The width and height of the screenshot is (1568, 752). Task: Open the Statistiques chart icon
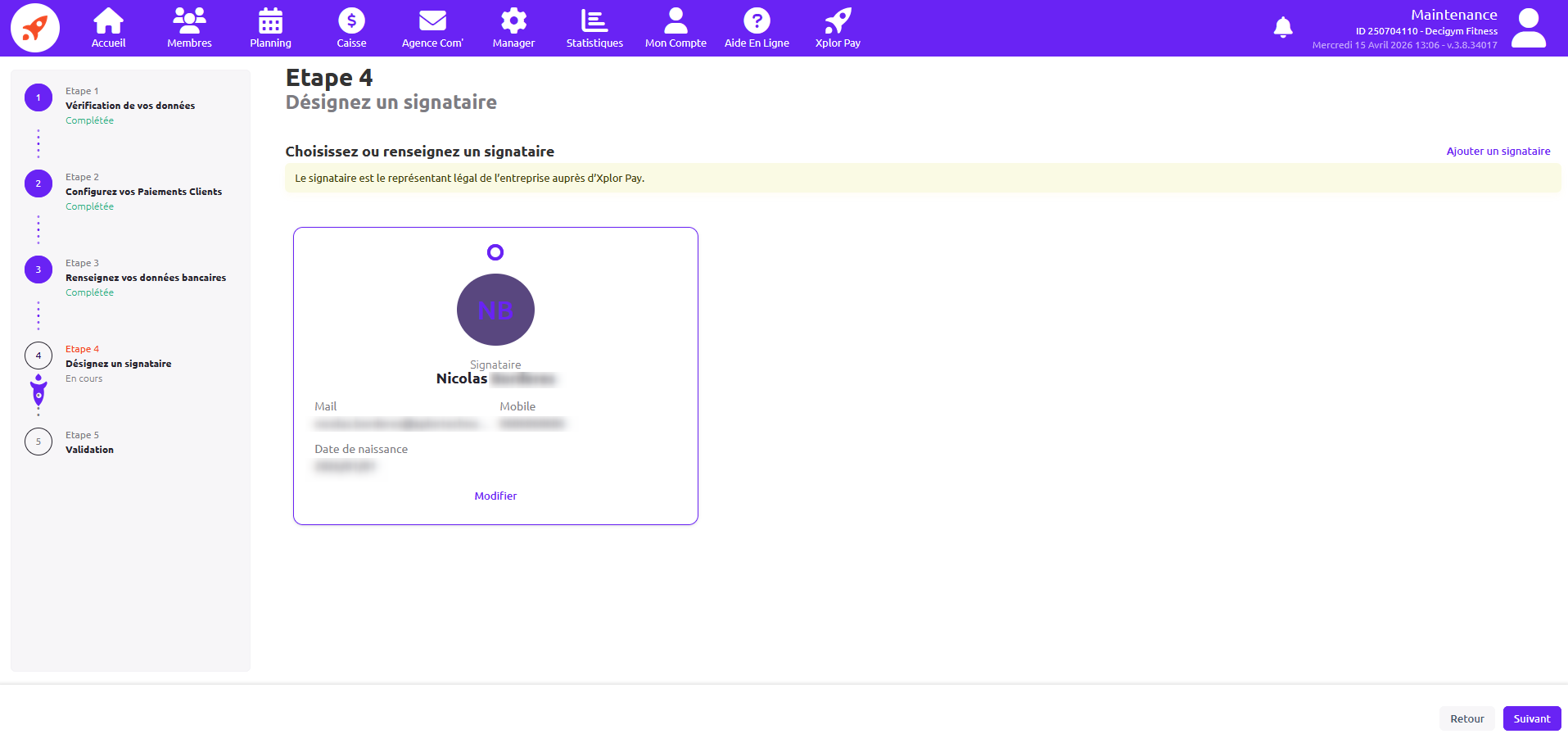(x=594, y=20)
